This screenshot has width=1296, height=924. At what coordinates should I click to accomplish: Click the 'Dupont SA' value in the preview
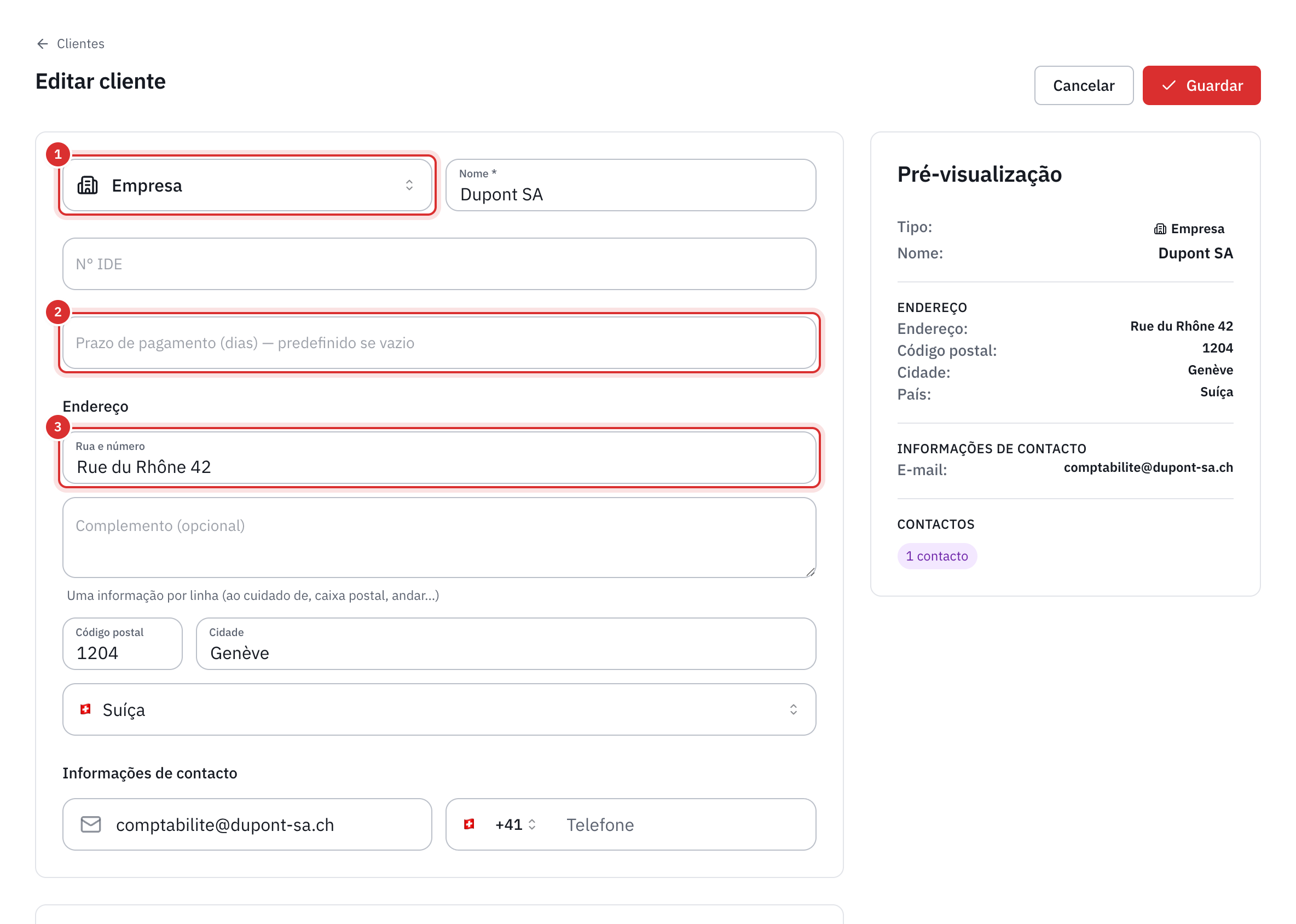(x=1195, y=253)
